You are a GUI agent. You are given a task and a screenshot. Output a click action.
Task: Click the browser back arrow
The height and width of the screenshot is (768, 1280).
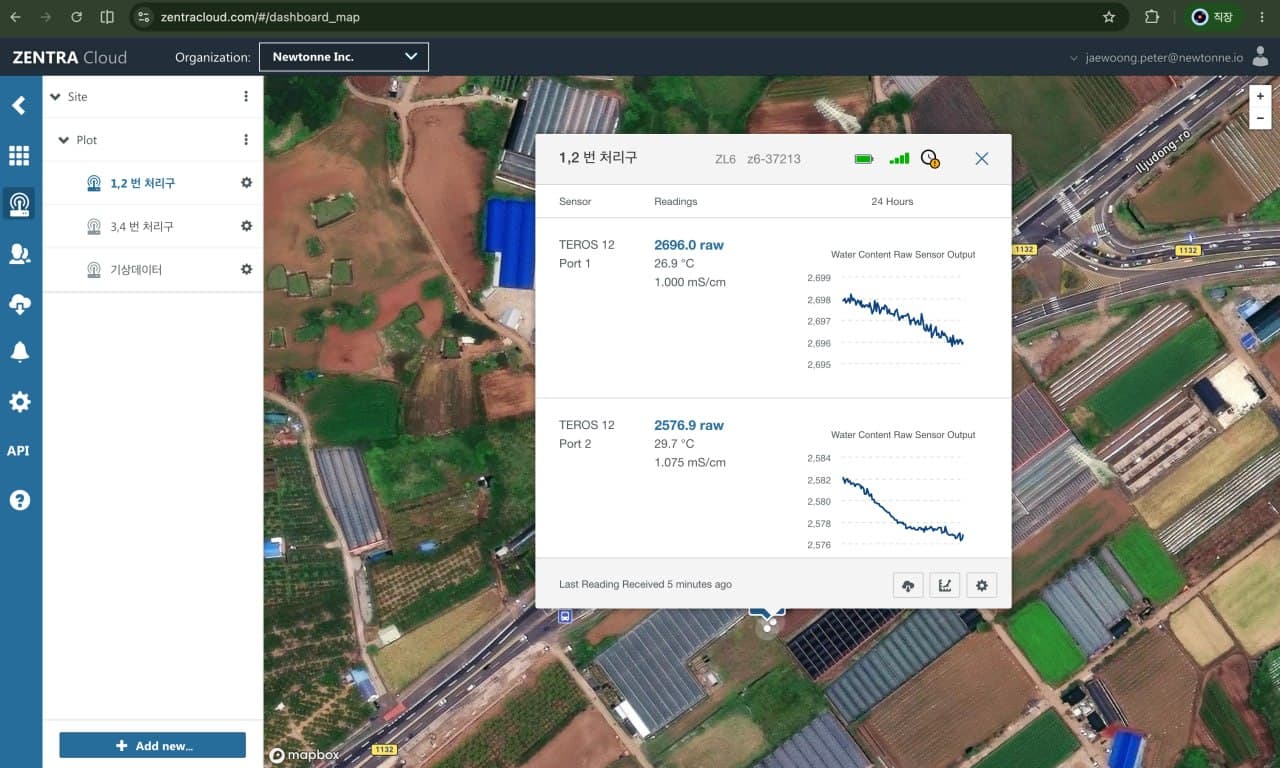pyautogui.click(x=15, y=17)
